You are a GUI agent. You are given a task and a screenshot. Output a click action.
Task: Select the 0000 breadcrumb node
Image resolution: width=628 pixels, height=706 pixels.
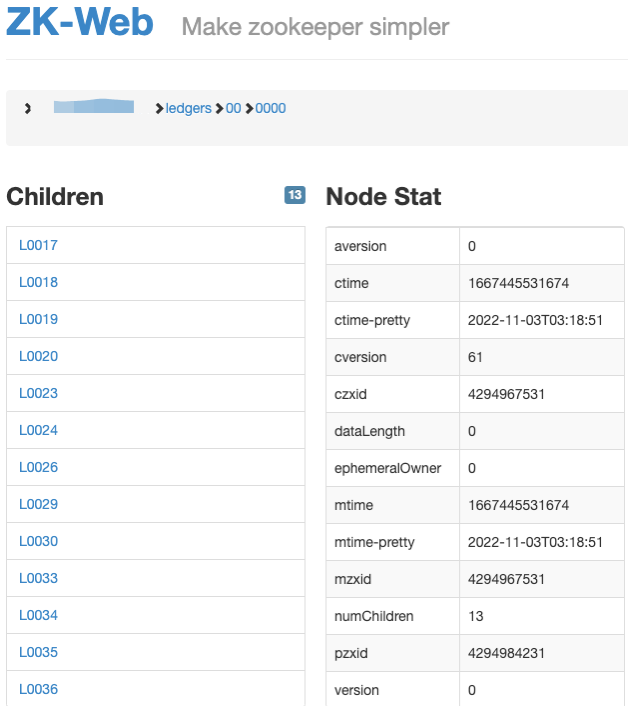click(270, 108)
